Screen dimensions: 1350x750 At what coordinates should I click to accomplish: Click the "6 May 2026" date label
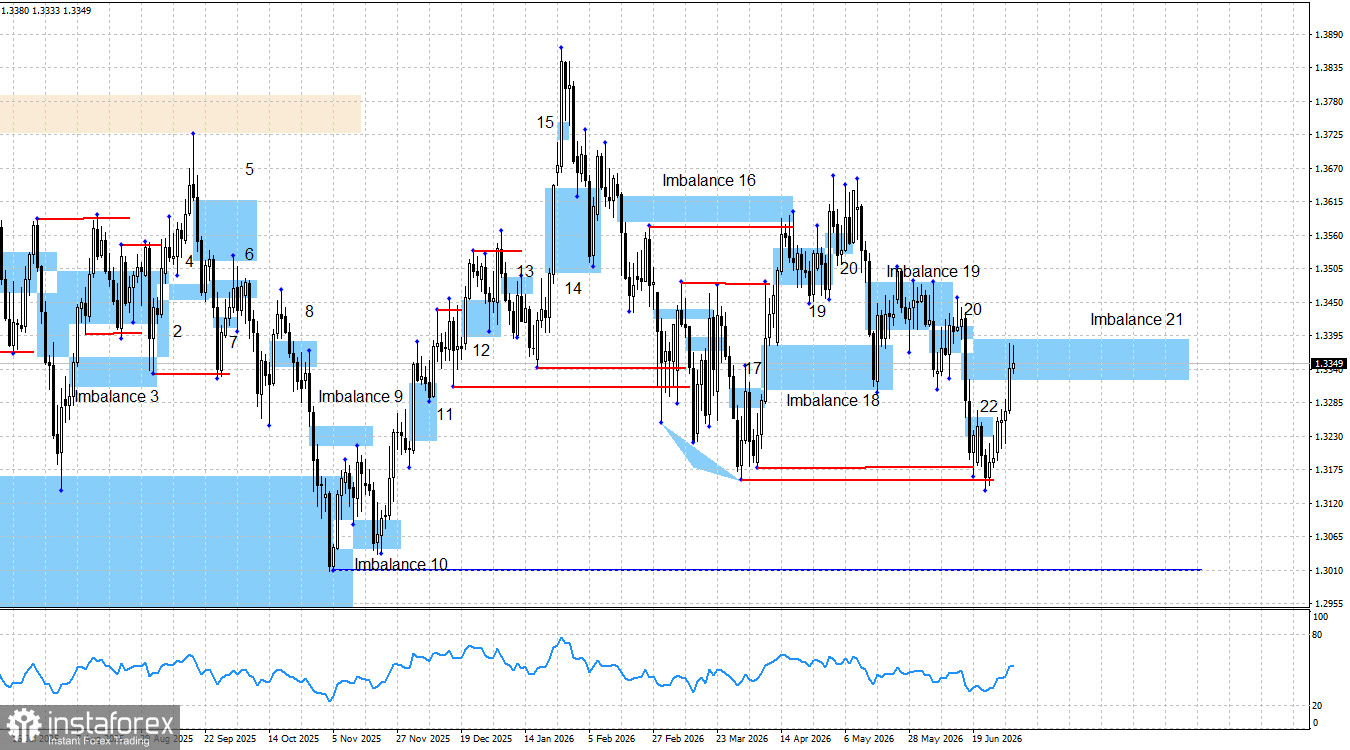coord(869,740)
